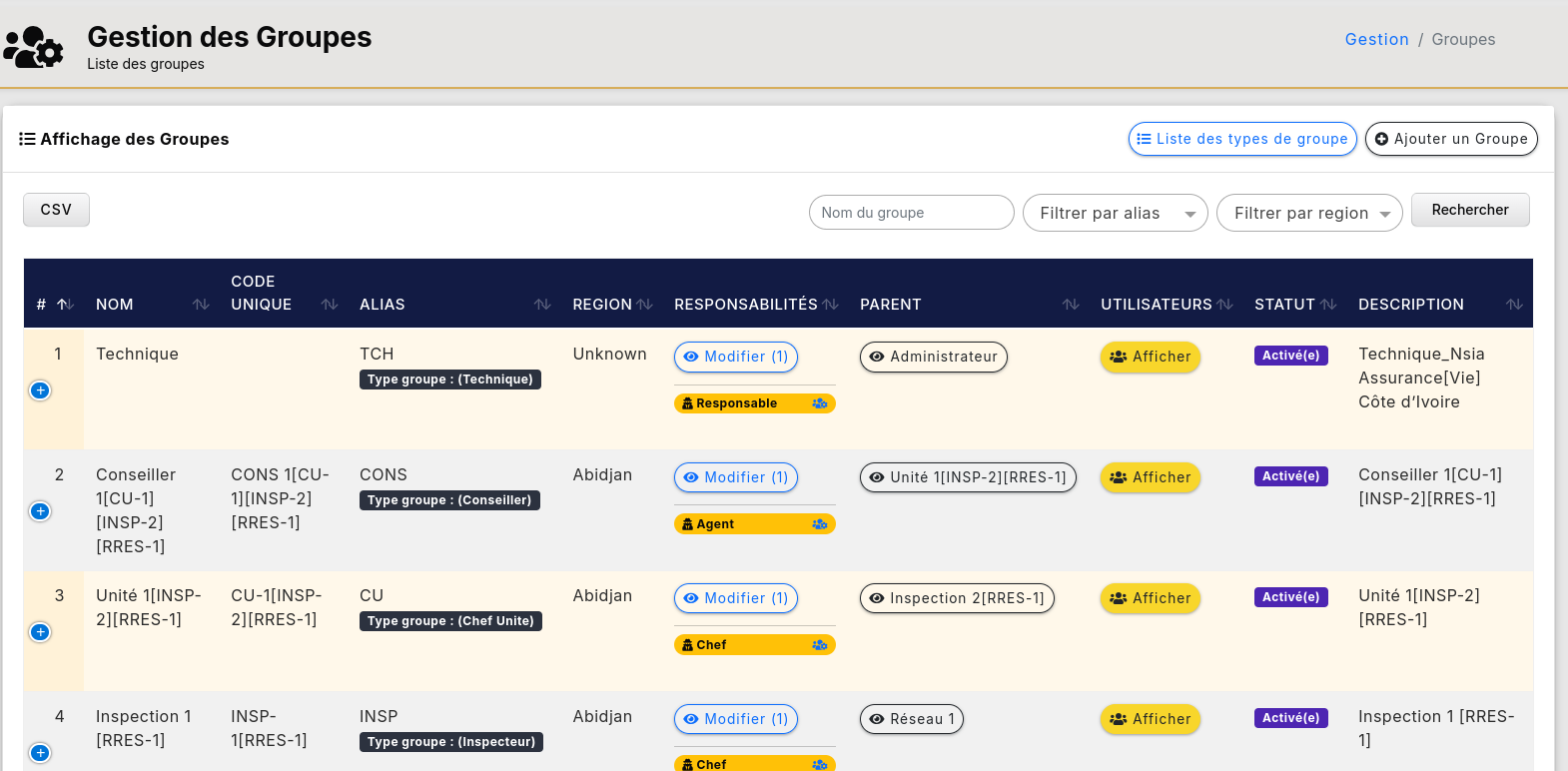The height and width of the screenshot is (771, 1568).
Task: Sort table by STATUT column arrows
Action: click(x=1328, y=305)
